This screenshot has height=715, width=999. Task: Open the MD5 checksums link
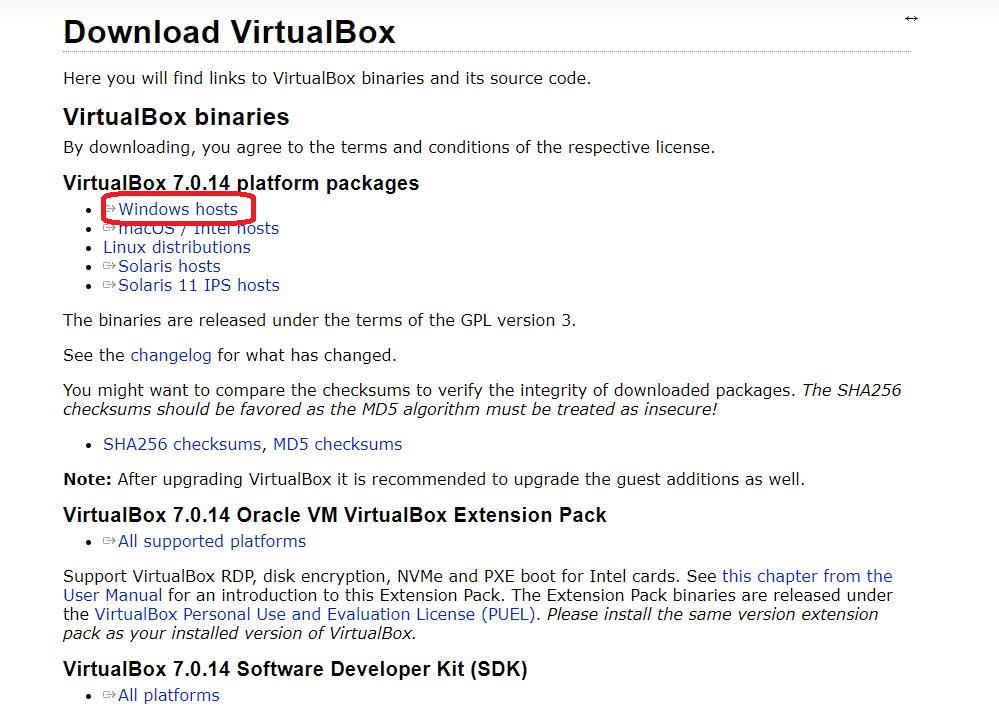click(338, 444)
